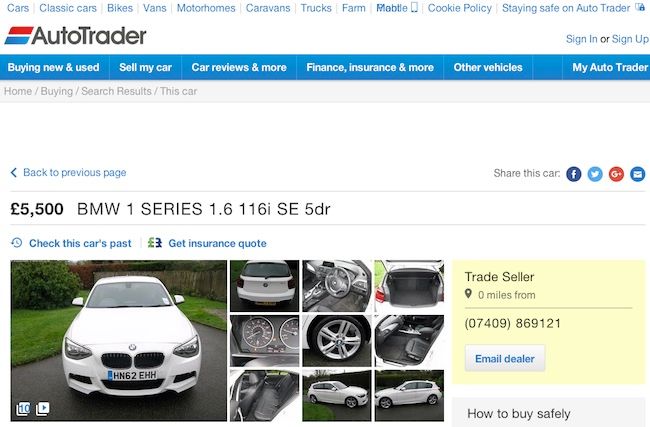
Task: Open Search Results in the breadcrumb
Action: coord(116,91)
